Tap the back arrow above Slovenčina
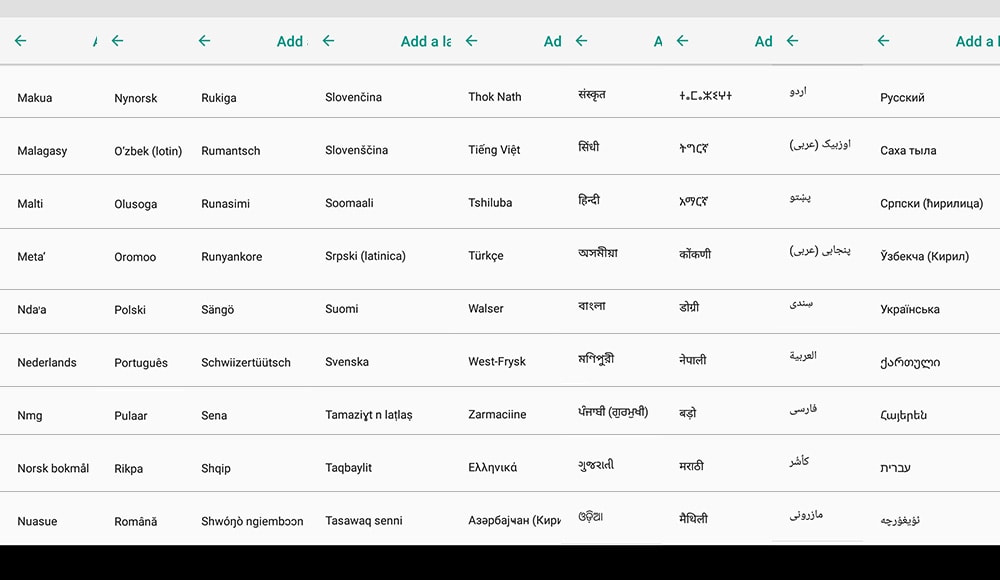Viewport: 1000px width, 580px height. [x=328, y=41]
